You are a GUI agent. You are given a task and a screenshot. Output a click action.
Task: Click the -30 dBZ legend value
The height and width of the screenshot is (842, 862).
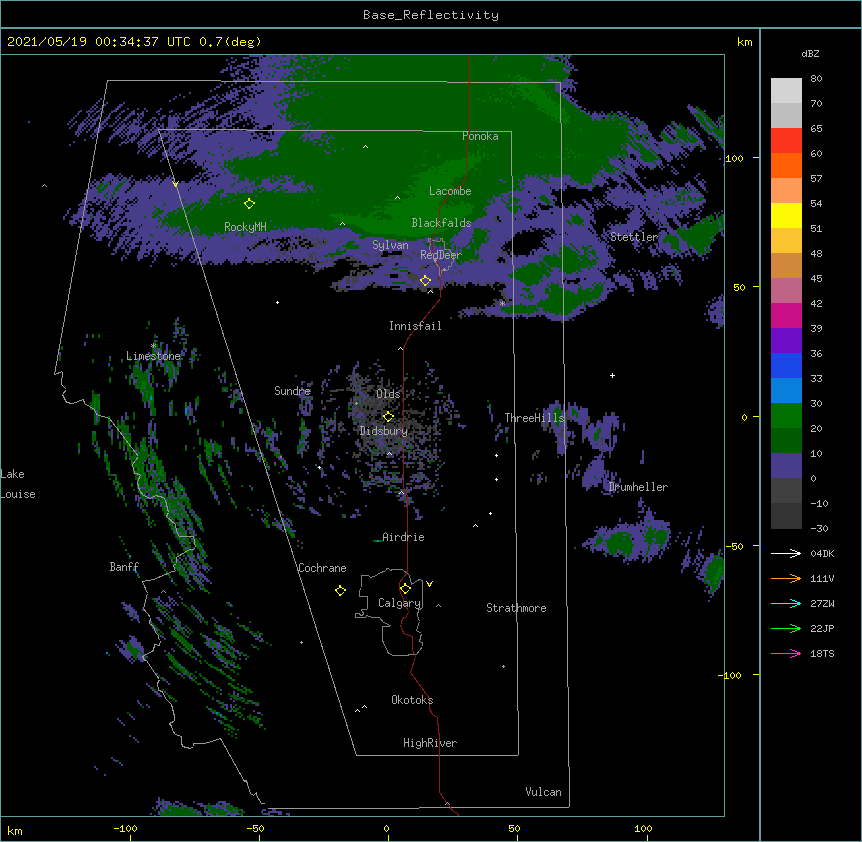pyautogui.click(x=819, y=528)
